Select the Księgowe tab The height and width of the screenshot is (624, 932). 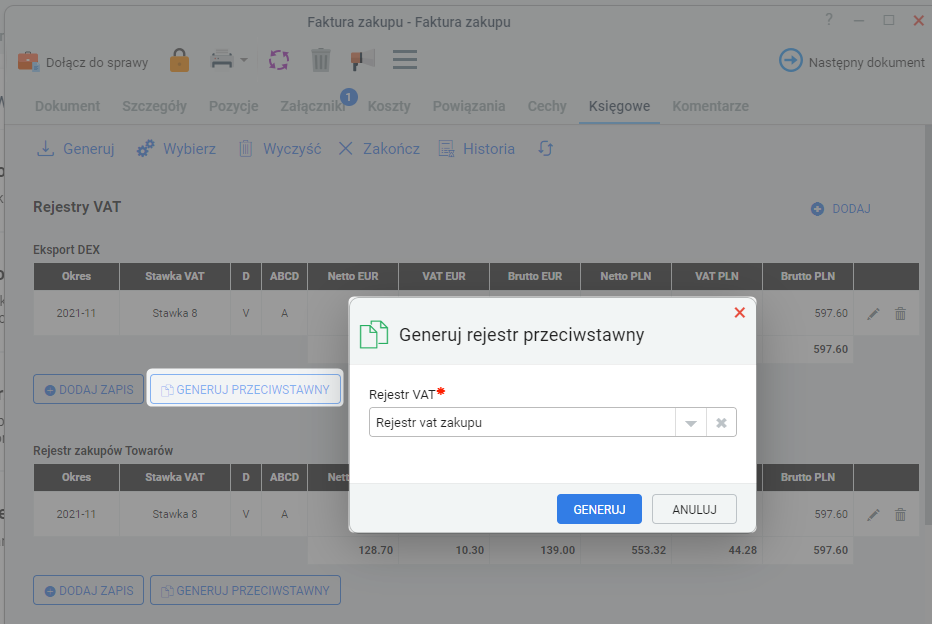[x=619, y=106]
